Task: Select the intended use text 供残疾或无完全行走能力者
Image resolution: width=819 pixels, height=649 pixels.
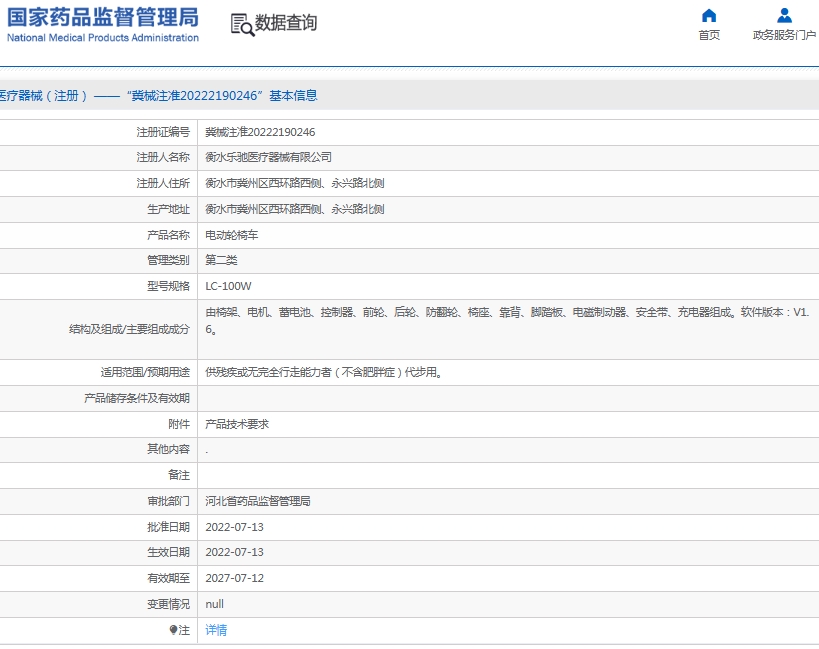Action: [268, 372]
